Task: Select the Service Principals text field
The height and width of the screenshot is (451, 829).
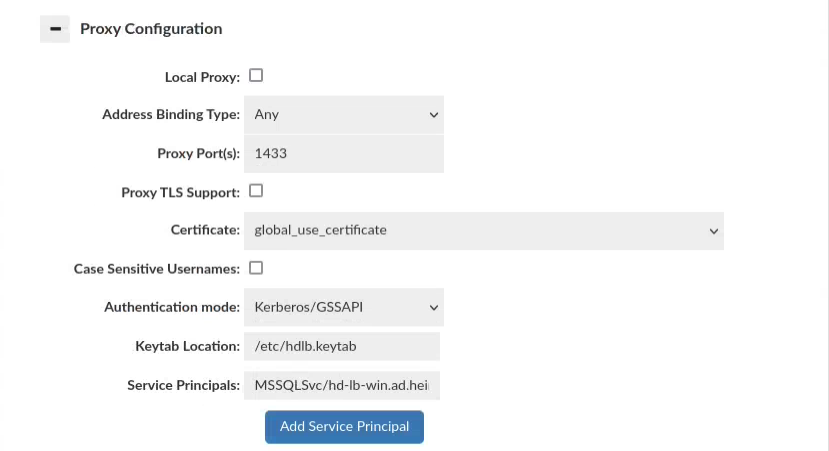Action: pos(341,386)
